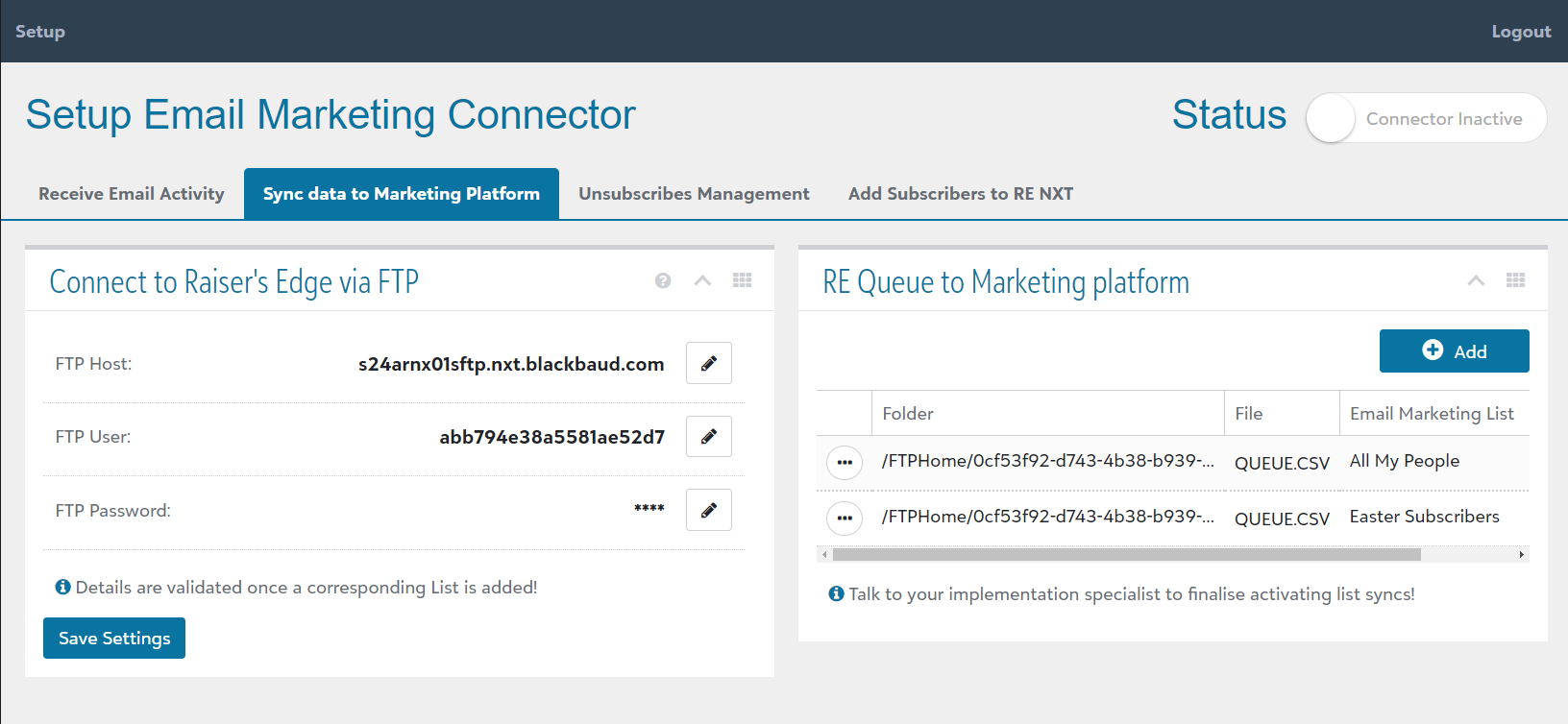
Task: Collapse the Connect to Raiser's Edge via FTP panel
Action: point(702,280)
